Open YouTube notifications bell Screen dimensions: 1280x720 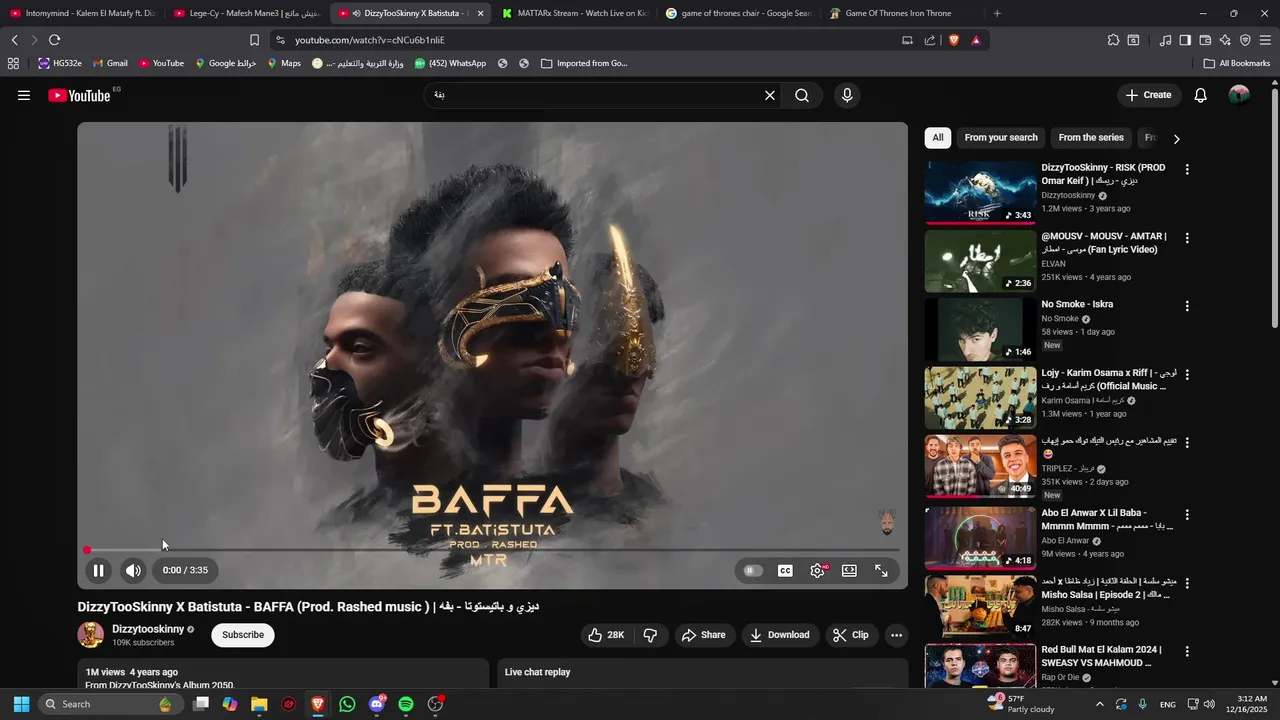[1201, 95]
